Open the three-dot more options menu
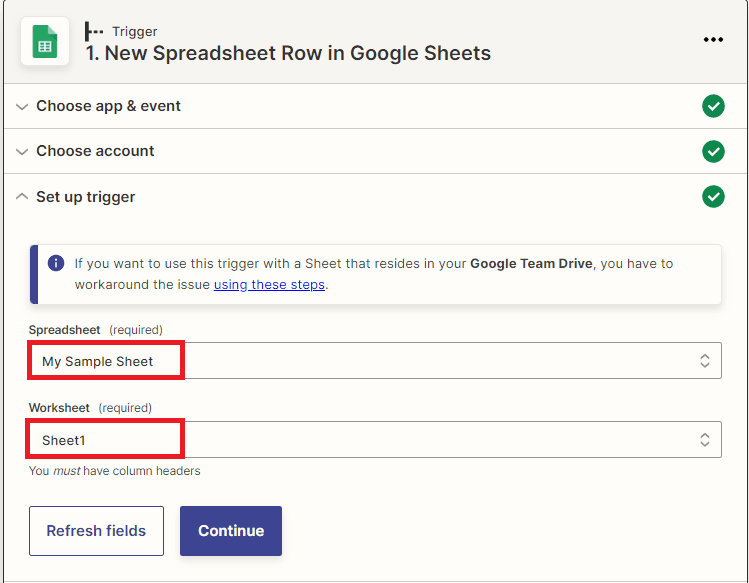 coord(713,40)
